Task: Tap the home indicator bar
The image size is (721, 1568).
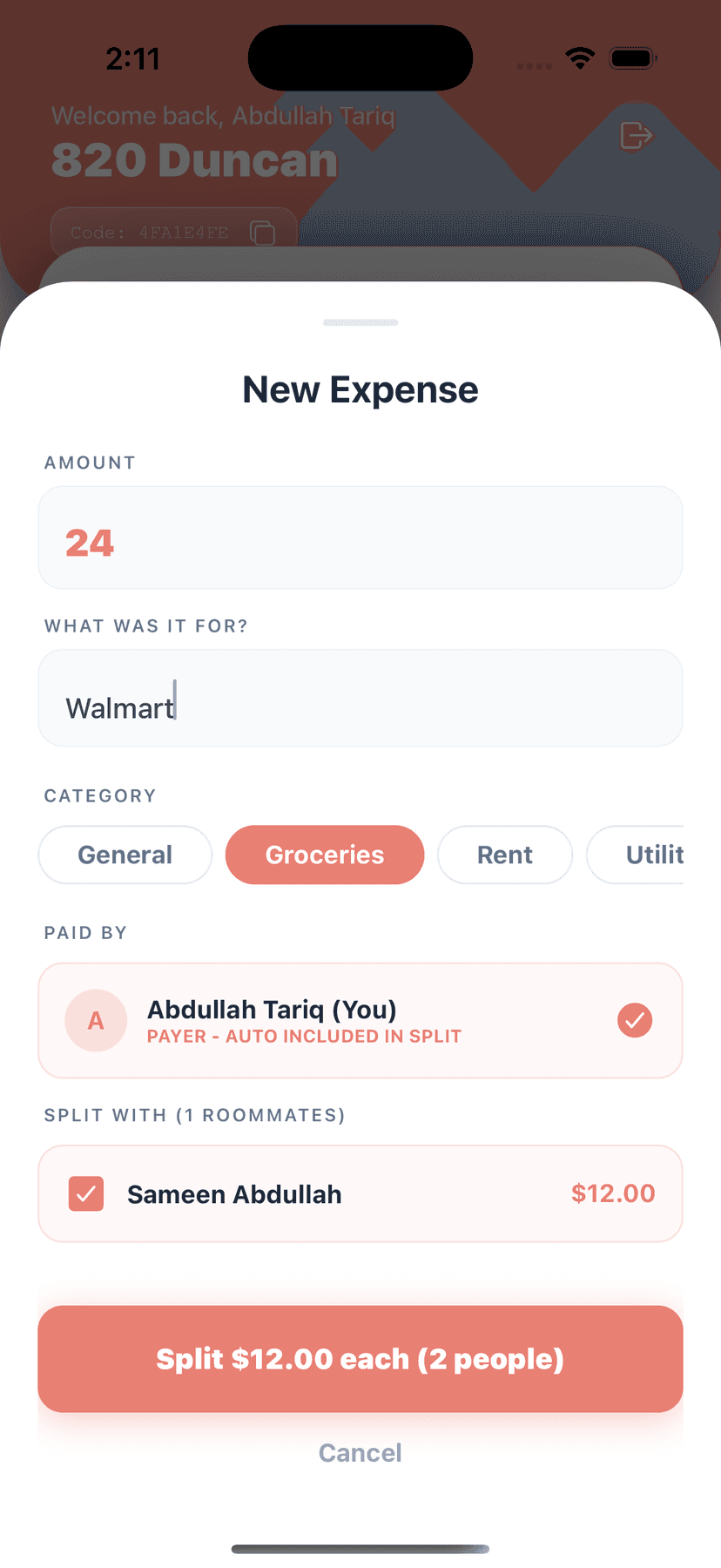Action: pyautogui.click(x=360, y=1549)
